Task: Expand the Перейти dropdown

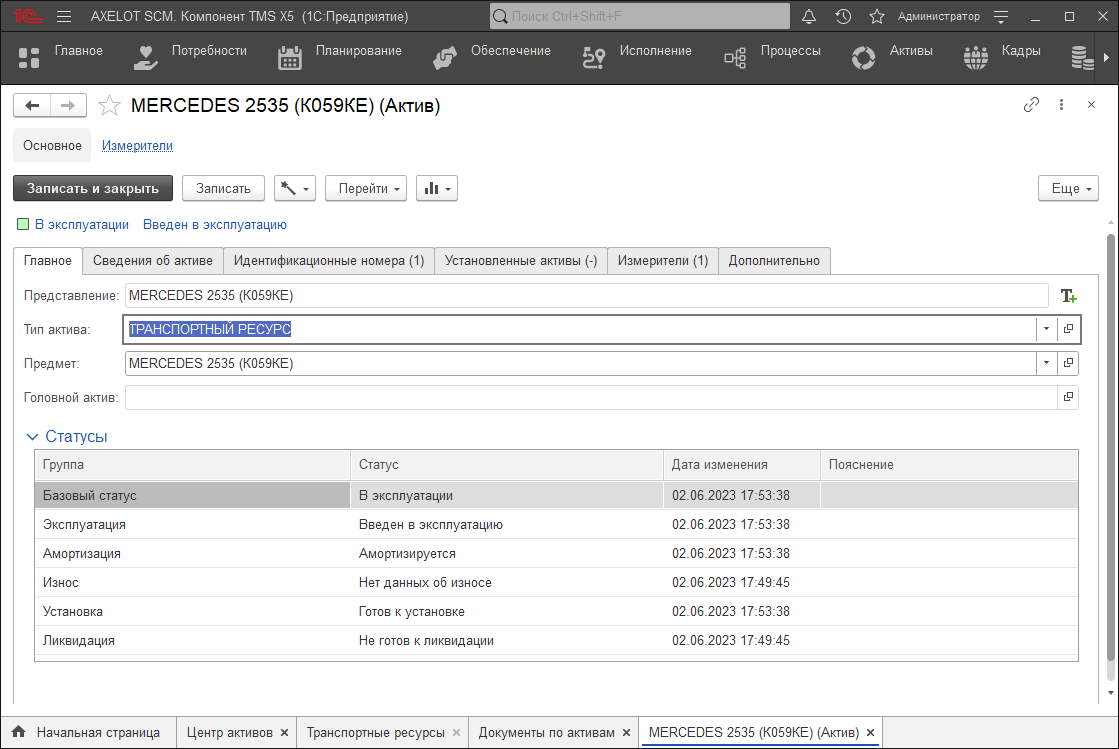Action: pyautogui.click(x=366, y=188)
